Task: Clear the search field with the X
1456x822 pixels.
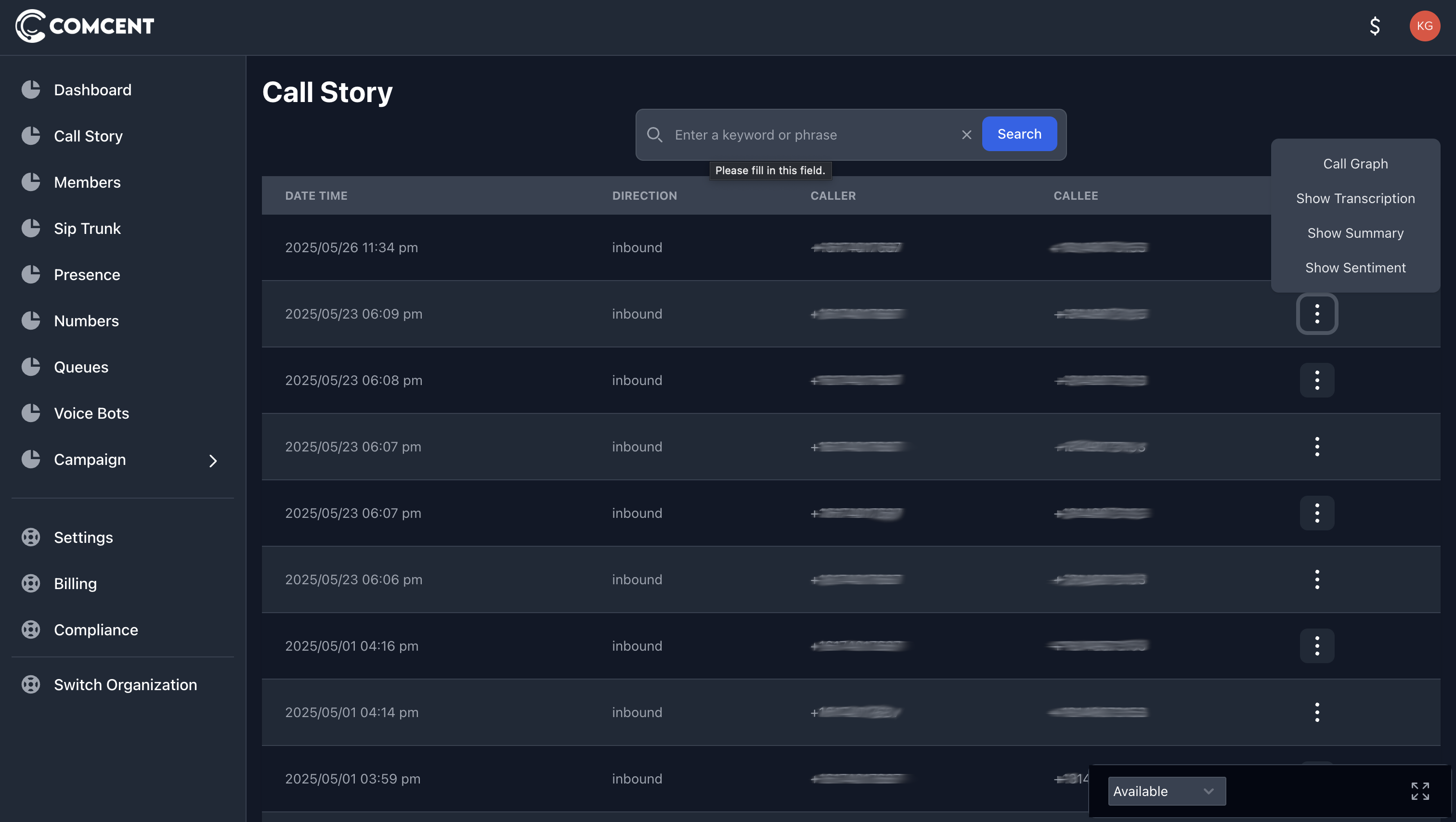Action: 966,134
